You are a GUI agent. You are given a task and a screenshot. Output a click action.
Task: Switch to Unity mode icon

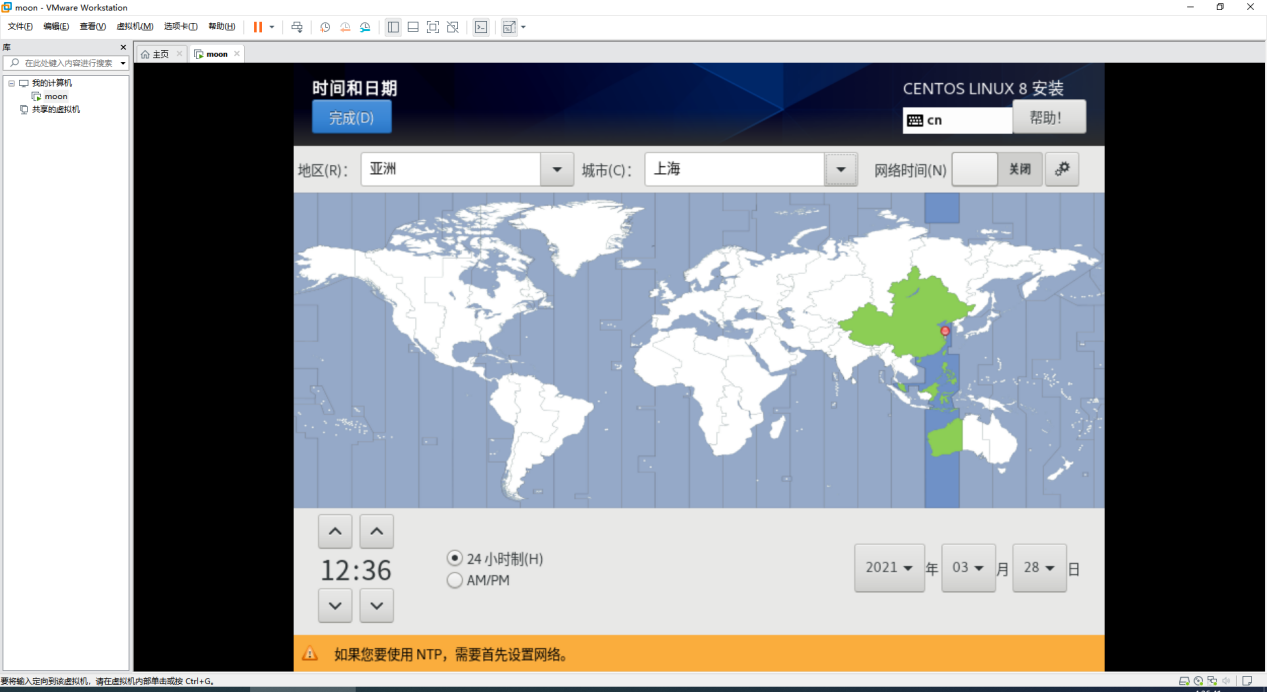453,27
